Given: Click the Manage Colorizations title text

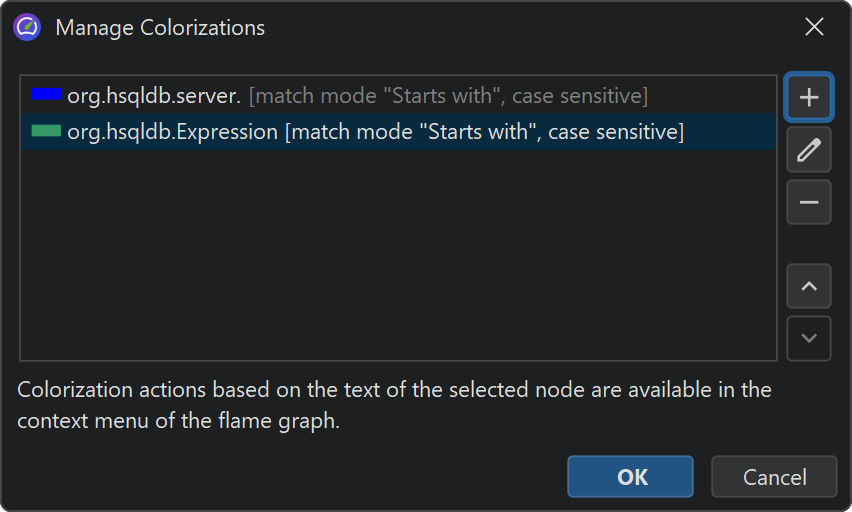Looking at the screenshot, I should (x=160, y=27).
